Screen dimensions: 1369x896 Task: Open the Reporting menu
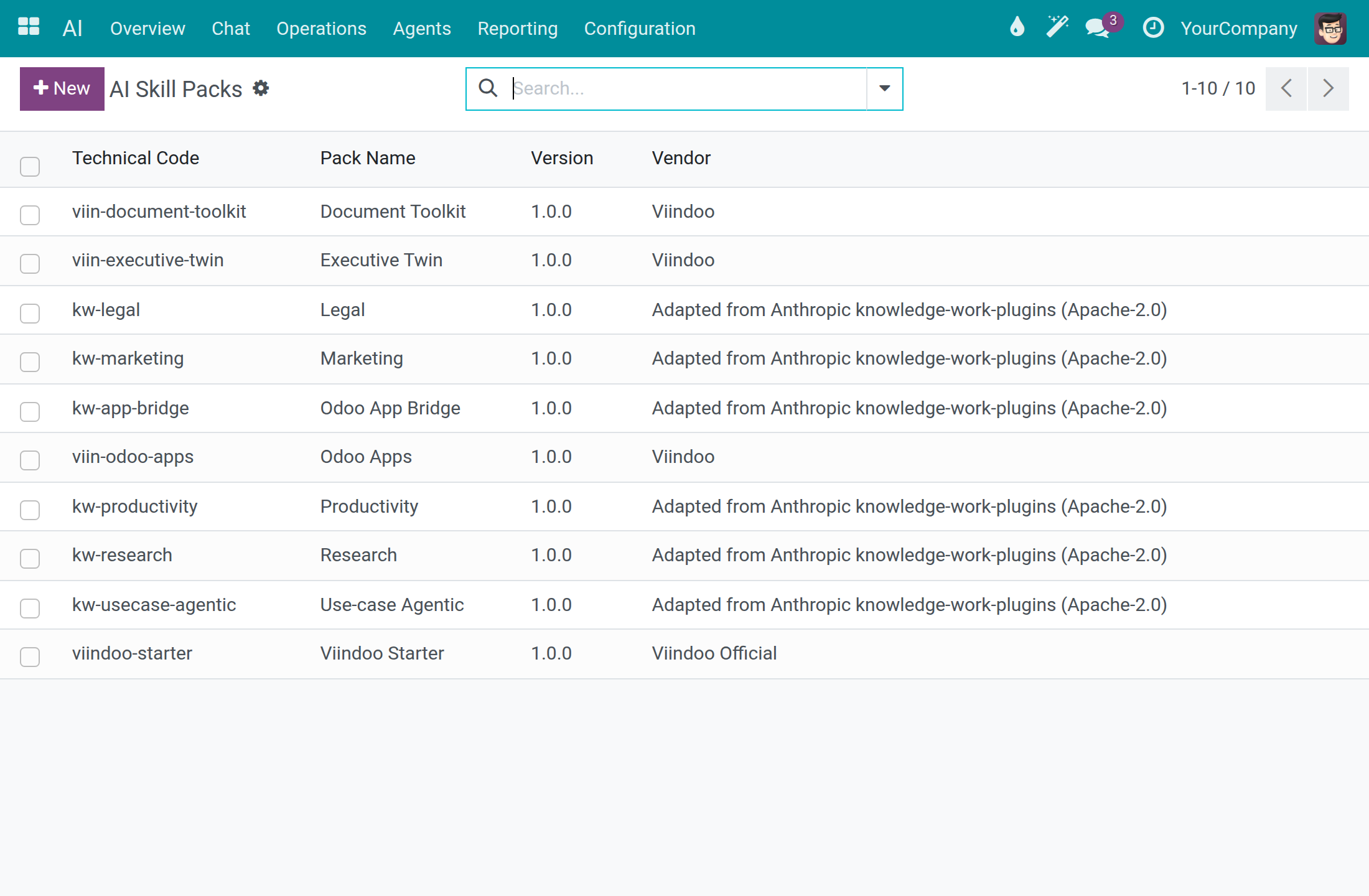click(517, 29)
